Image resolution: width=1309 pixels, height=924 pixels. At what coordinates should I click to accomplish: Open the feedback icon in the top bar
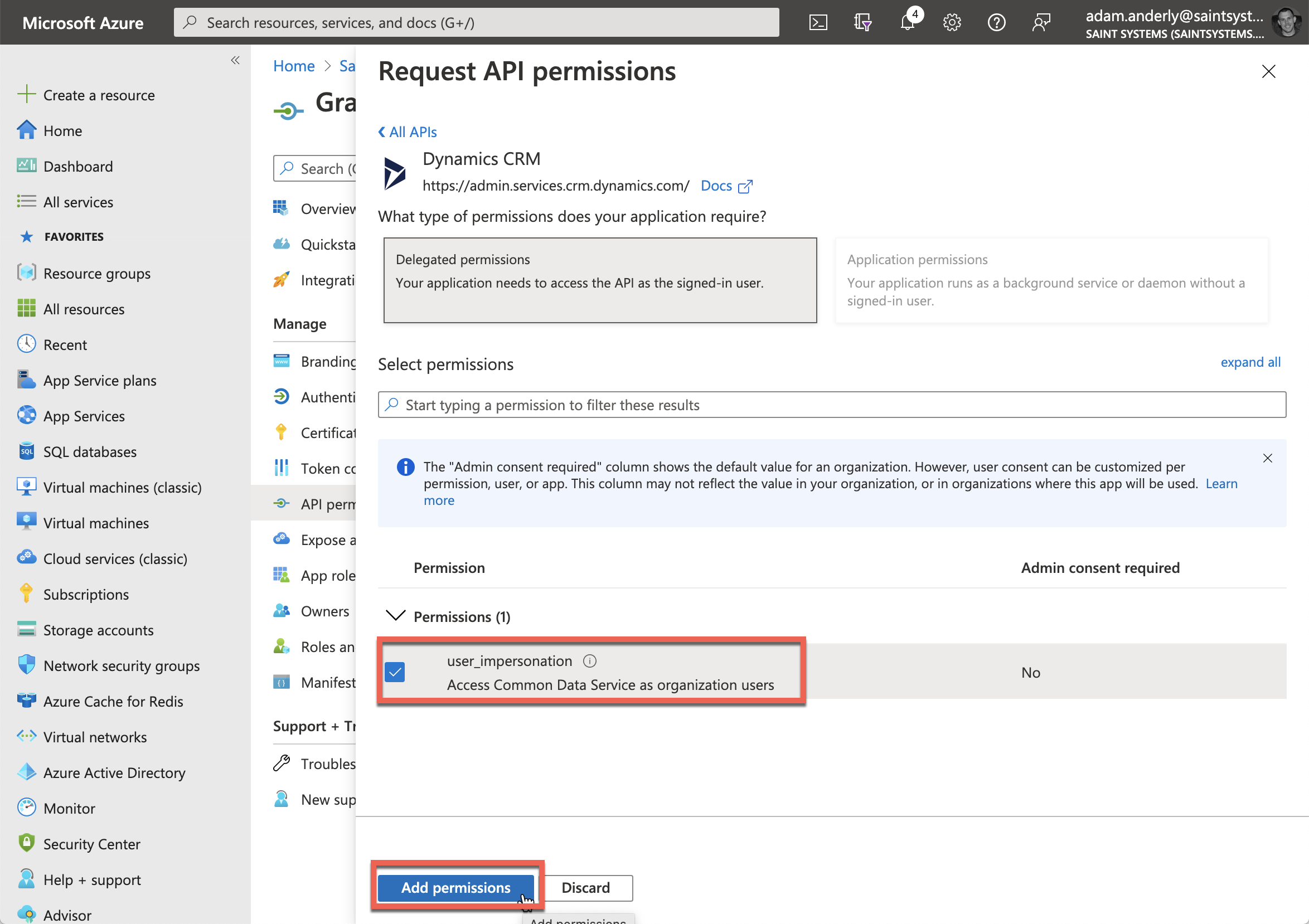[x=1041, y=22]
